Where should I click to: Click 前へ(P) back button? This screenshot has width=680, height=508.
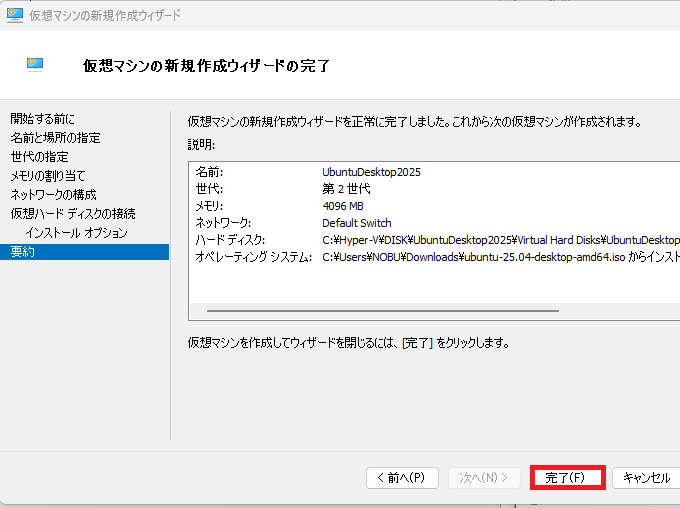[x=402, y=478]
